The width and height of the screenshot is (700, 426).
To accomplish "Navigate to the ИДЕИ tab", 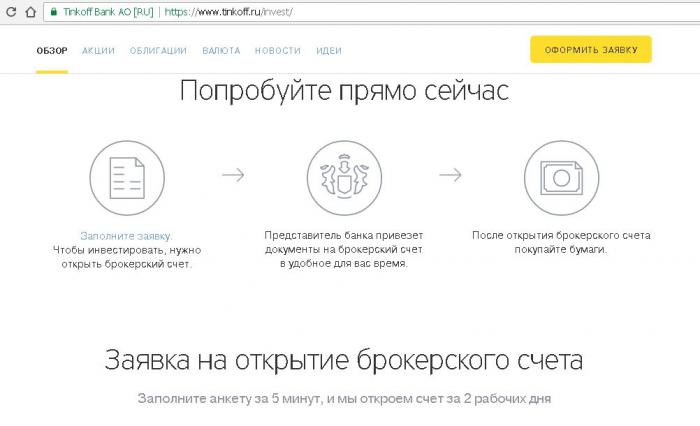I will tap(329, 50).
